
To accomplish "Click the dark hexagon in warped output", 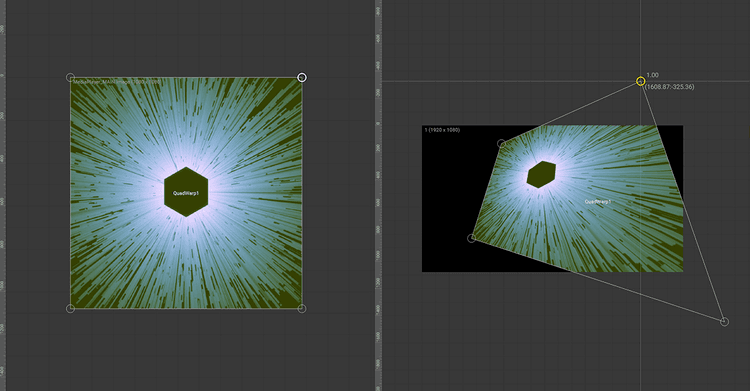I will pyautogui.click(x=541, y=175).
